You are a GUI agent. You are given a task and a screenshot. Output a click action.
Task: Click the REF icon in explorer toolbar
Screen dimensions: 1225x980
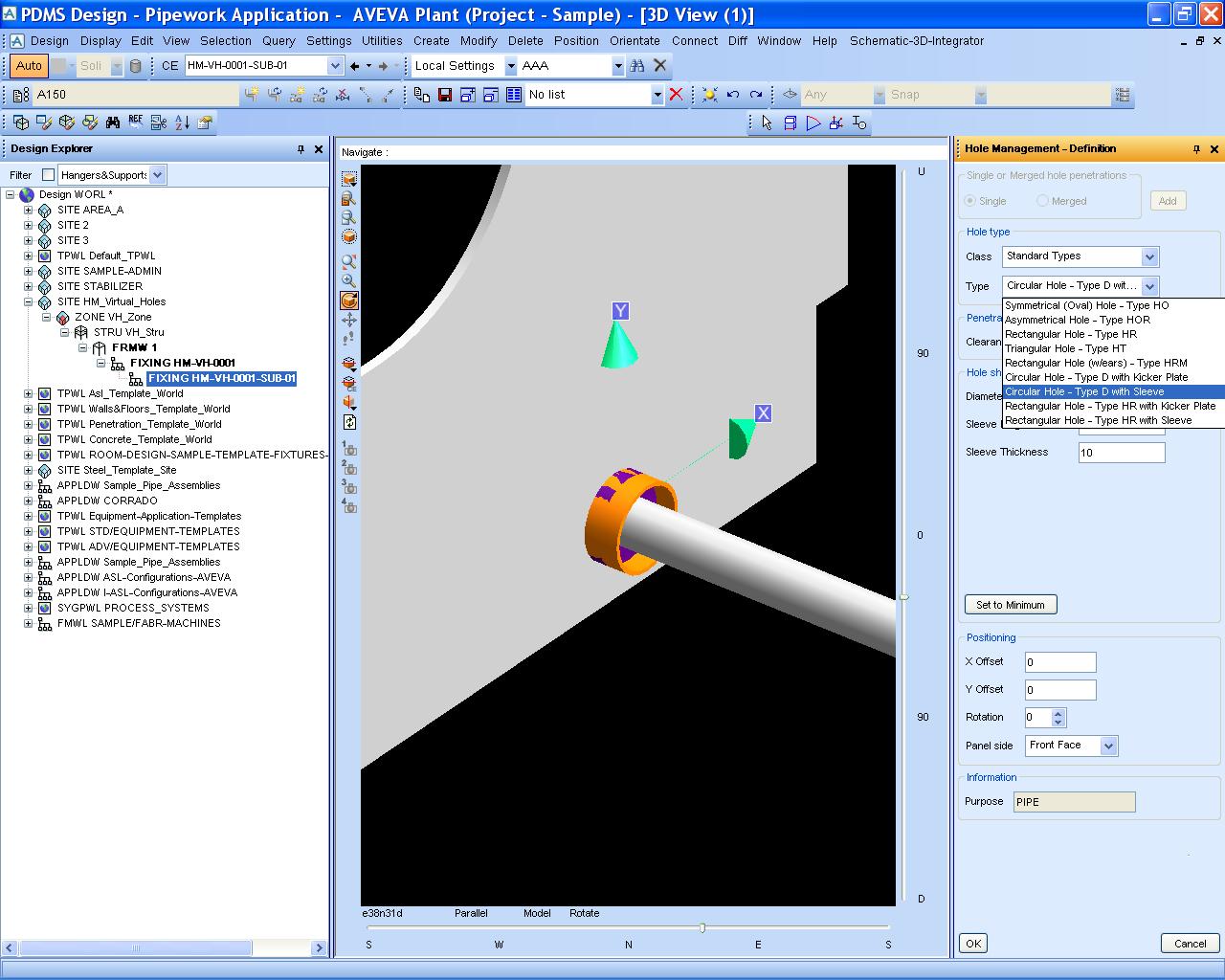coord(136,122)
